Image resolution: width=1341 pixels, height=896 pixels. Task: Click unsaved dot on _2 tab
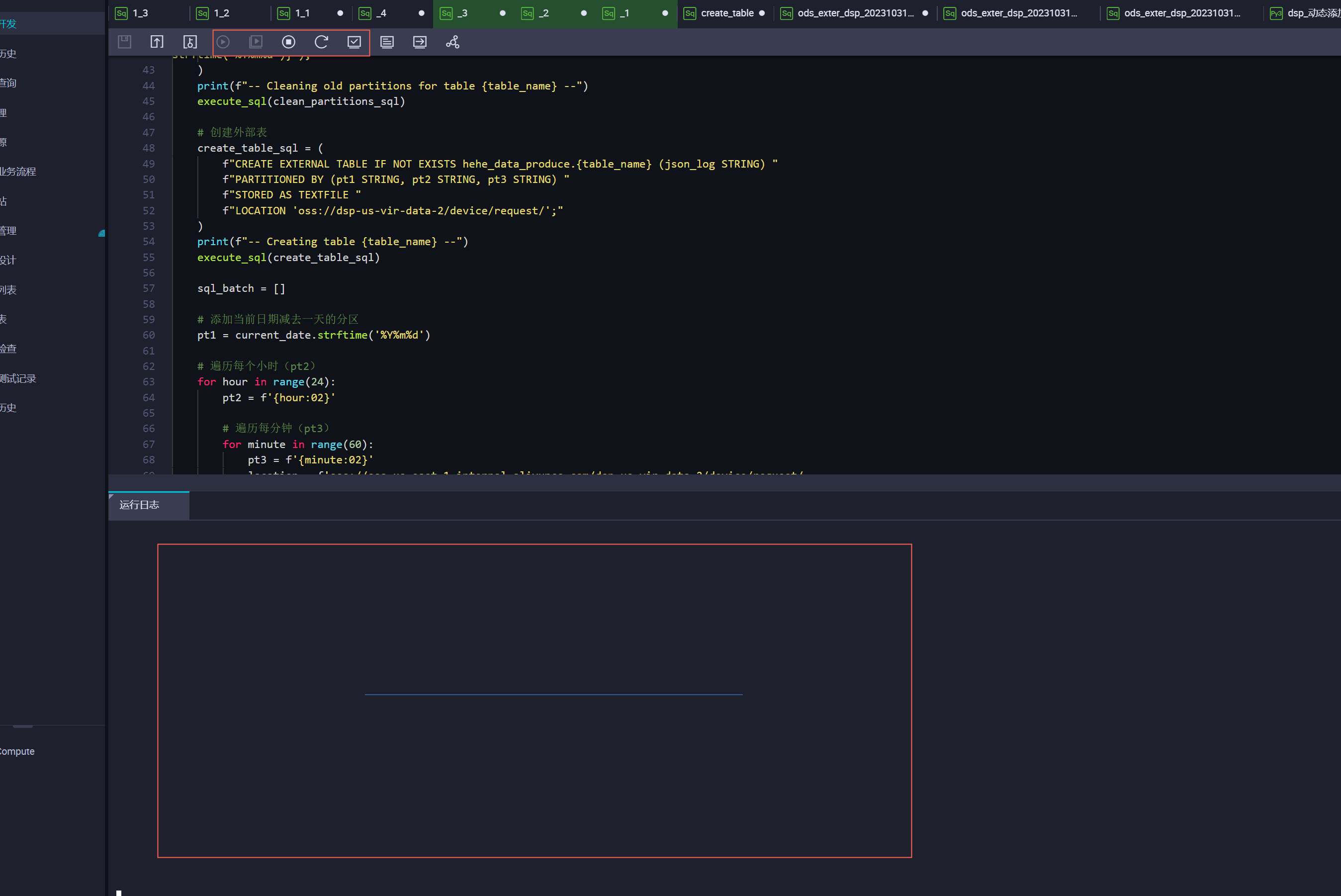click(x=584, y=13)
